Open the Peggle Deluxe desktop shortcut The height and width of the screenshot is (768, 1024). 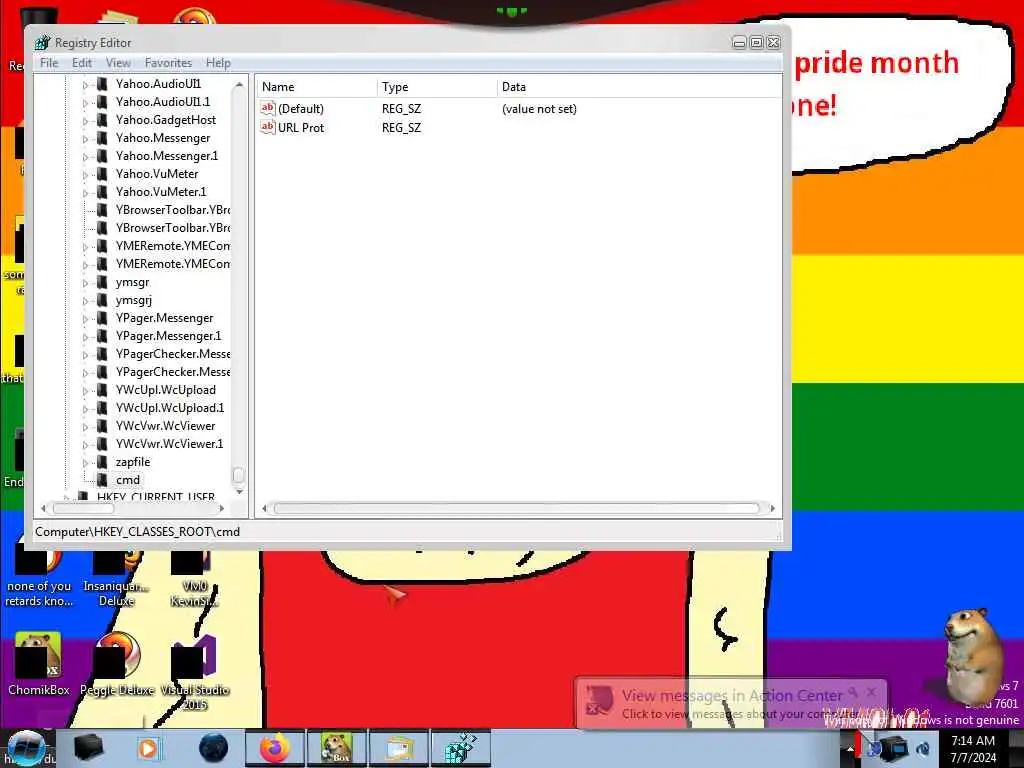coord(117,665)
